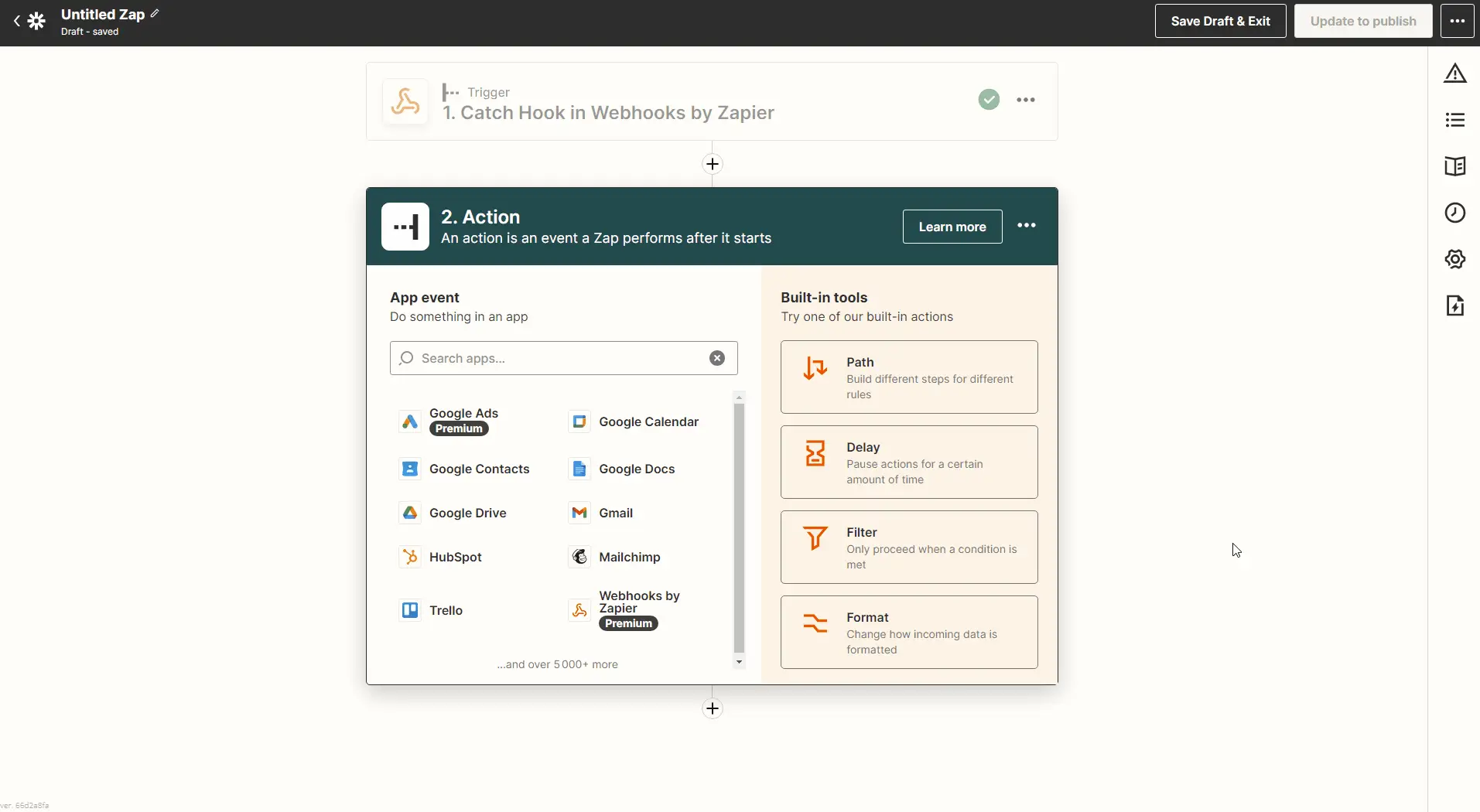The width and height of the screenshot is (1480, 812).
Task: Click app list scroll down arrow
Action: 739,663
